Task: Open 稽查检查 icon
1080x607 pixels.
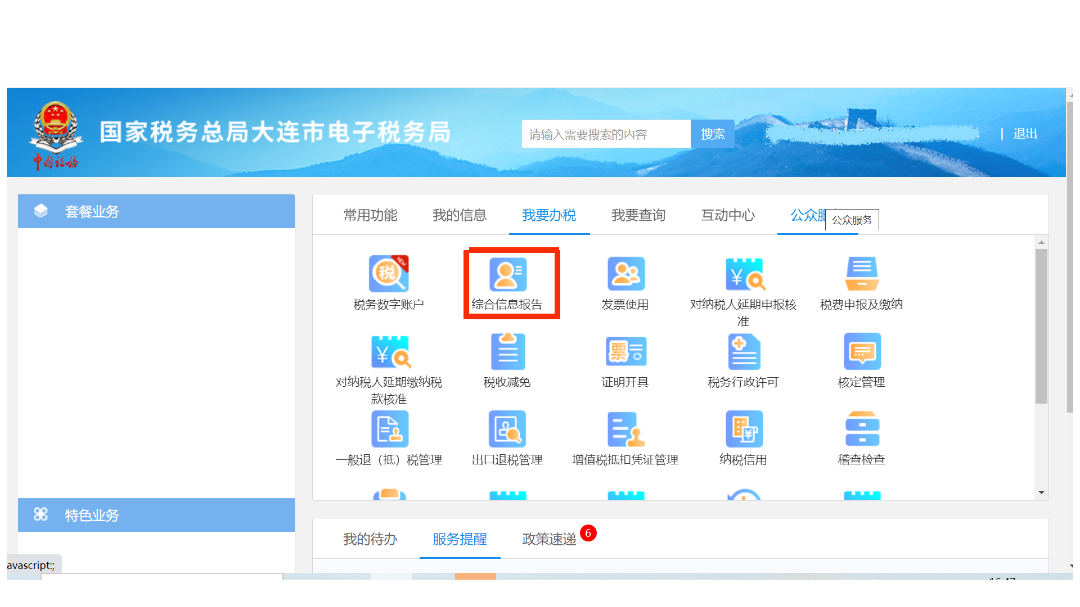Action: click(862, 429)
